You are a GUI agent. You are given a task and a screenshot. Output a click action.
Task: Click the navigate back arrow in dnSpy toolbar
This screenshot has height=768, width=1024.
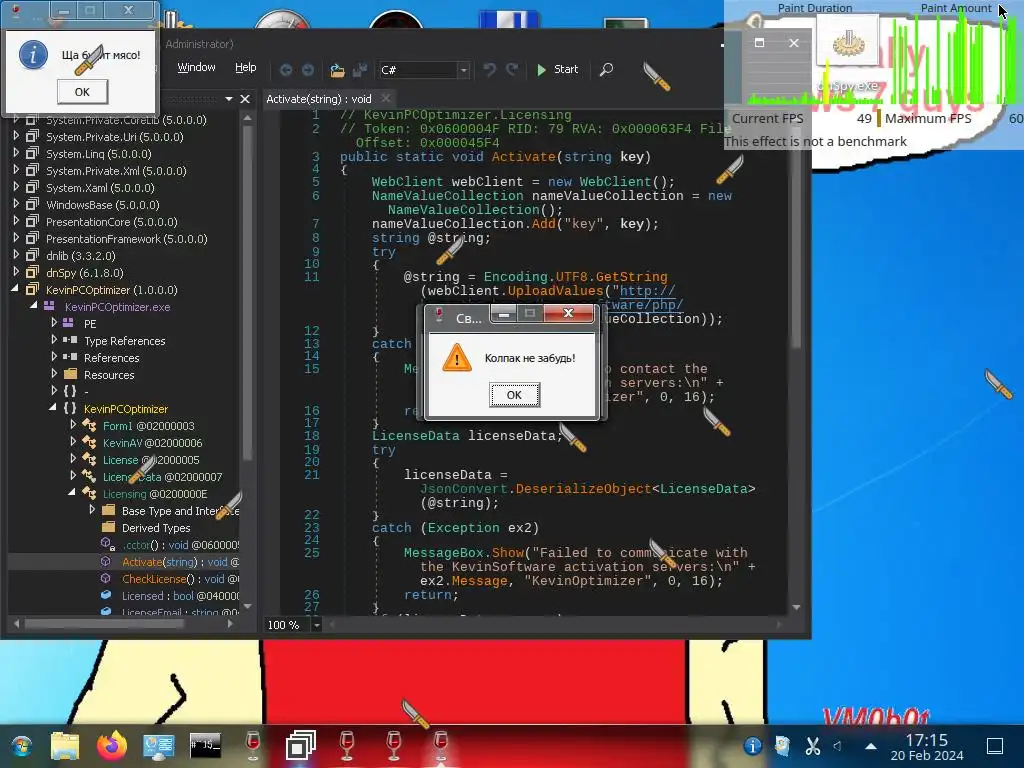point(285,70)
